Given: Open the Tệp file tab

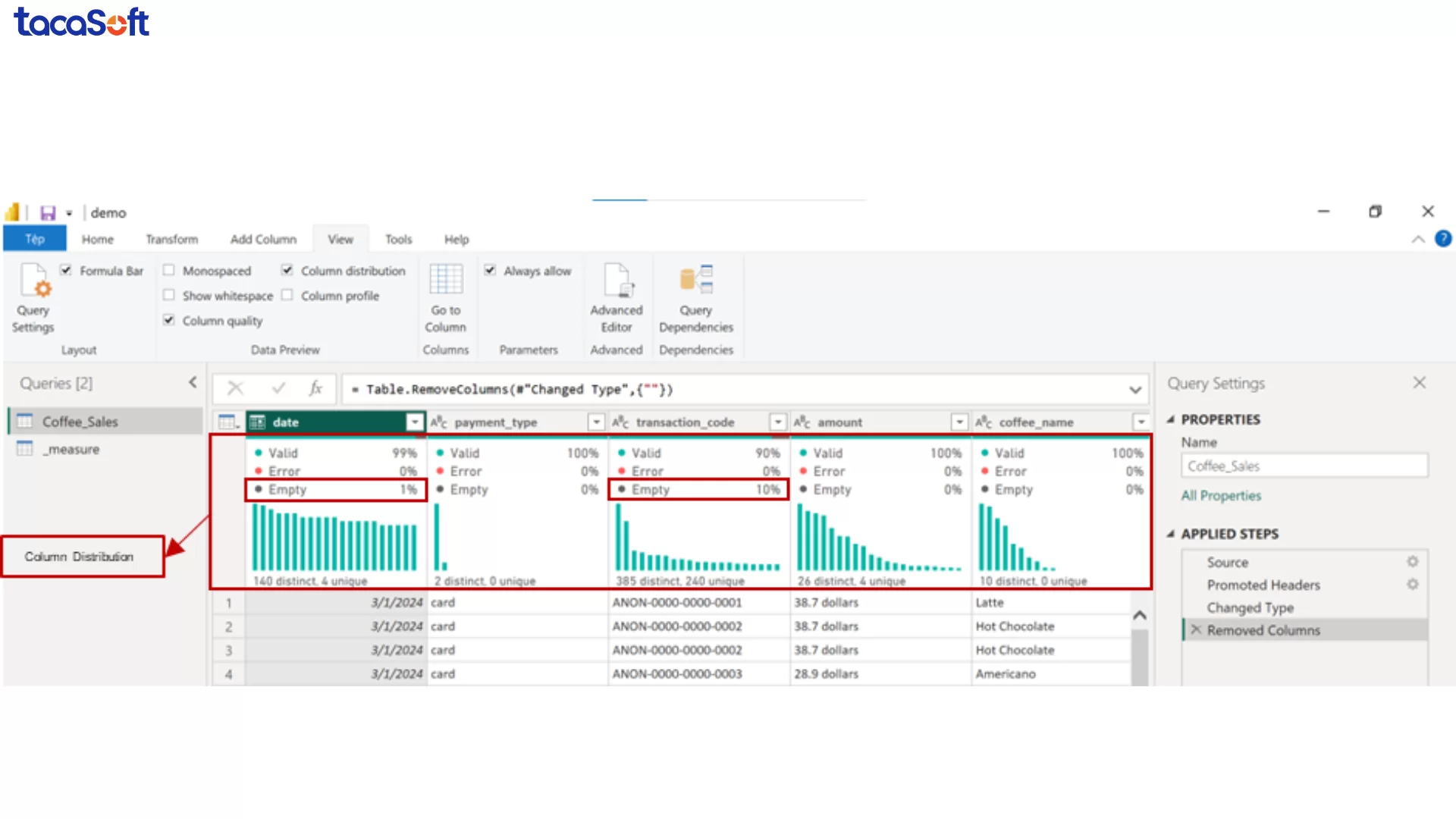Looking at the screenshot, I should 35,239.
